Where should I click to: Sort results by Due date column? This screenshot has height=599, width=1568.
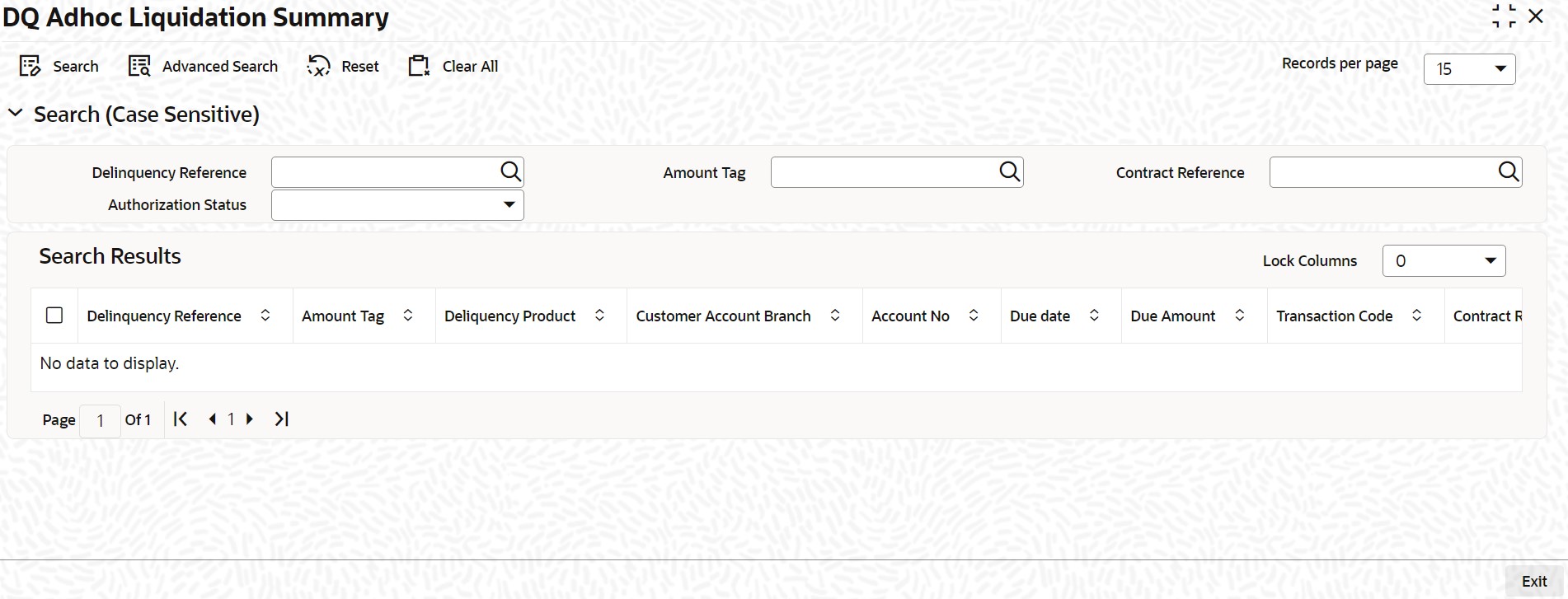pos(1094,316)
